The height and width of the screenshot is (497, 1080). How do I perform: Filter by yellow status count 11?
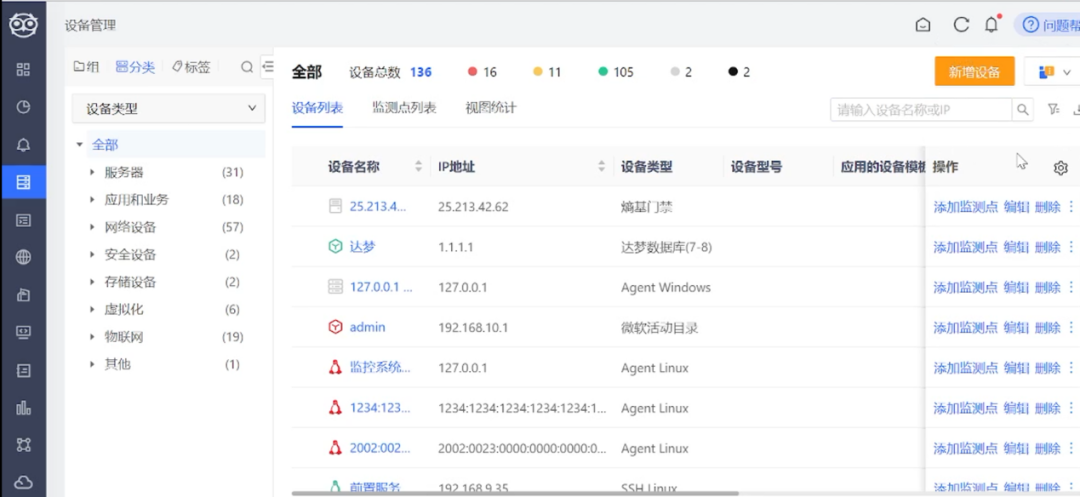tap(548, 72)
